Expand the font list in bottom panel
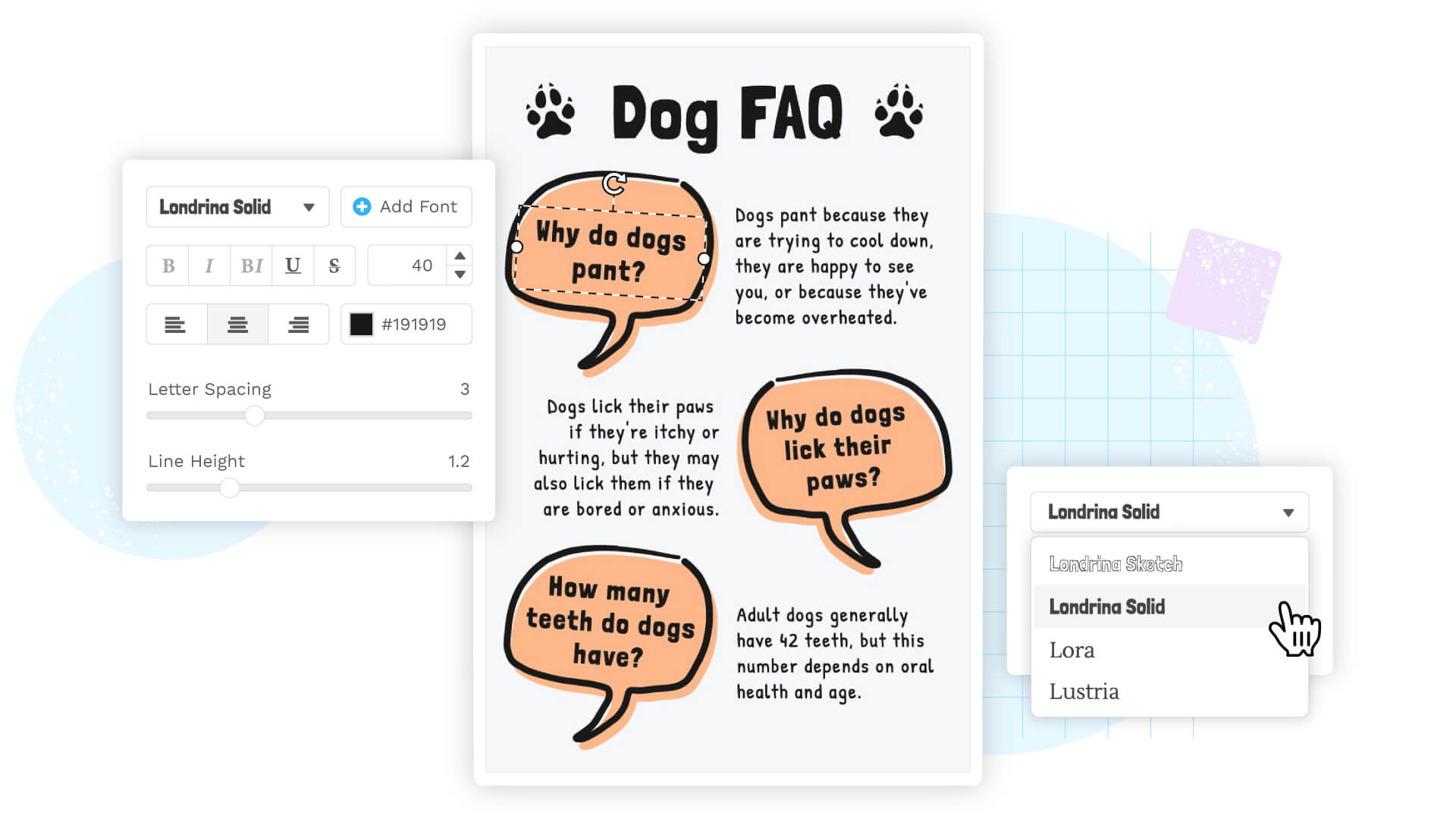The width and height of the screenshot is (1456, 819). coord(1289,512)
